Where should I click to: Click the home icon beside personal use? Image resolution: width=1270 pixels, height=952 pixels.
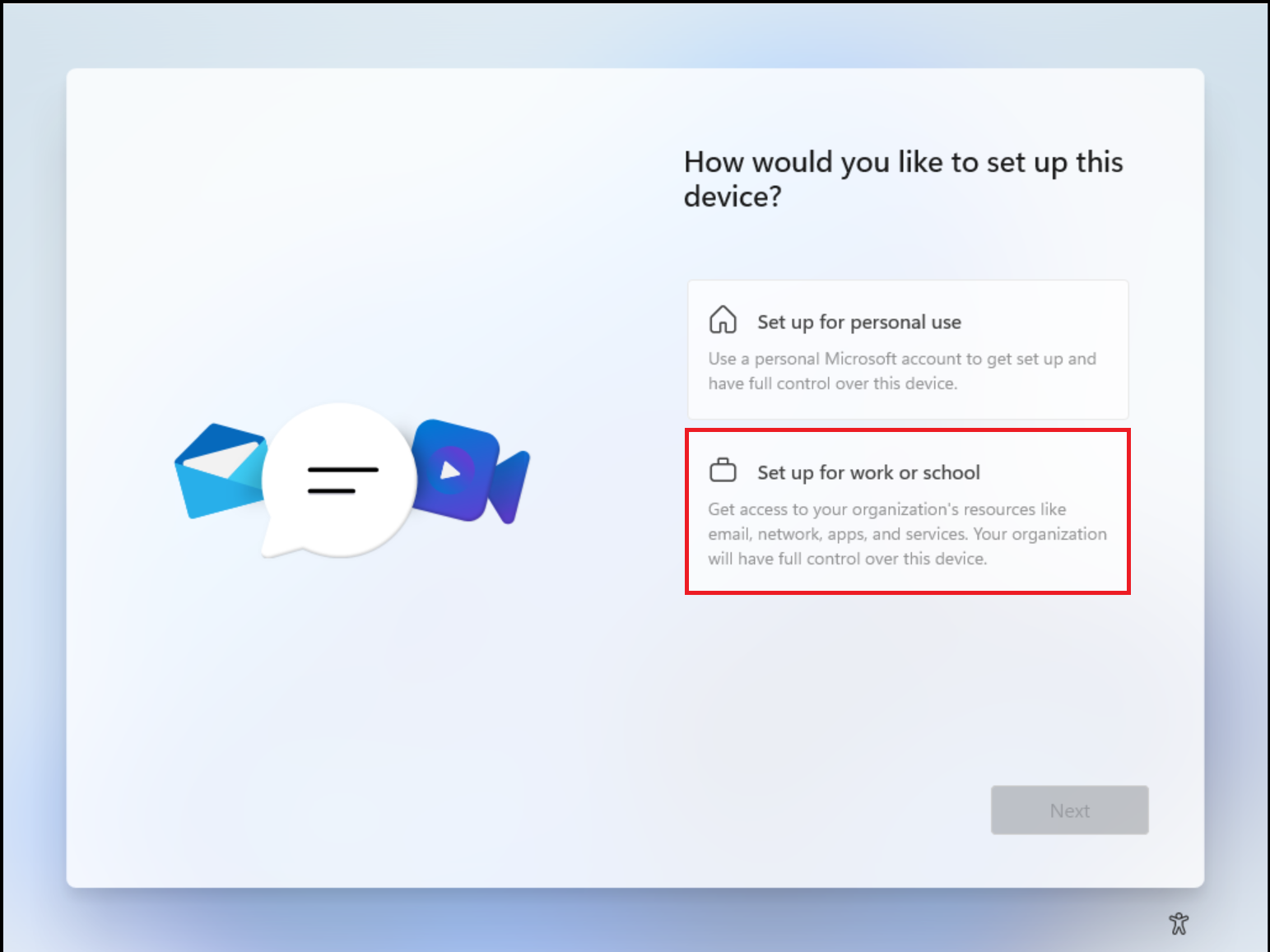click(x=723, y=320)
